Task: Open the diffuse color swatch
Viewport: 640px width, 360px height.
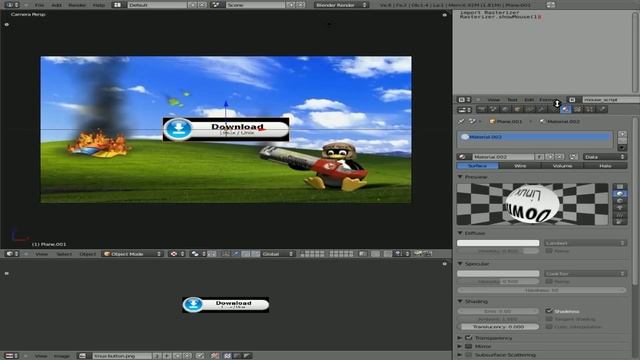Action: 498,243
